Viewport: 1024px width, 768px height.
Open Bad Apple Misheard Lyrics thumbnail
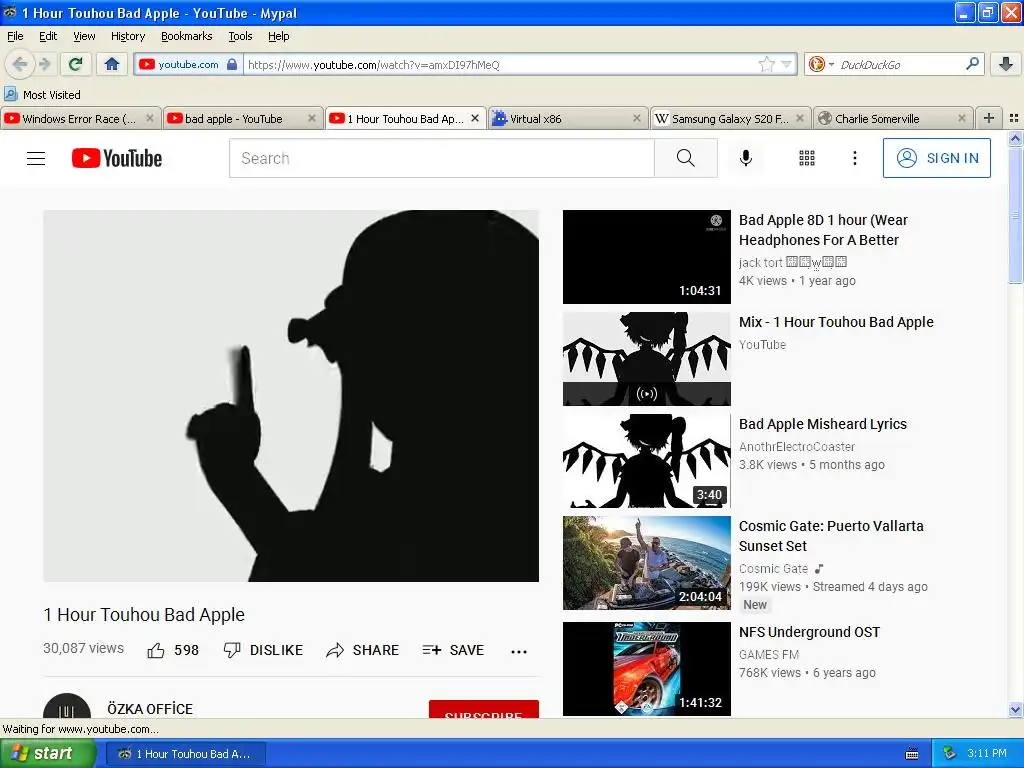(x=647, y=460)
